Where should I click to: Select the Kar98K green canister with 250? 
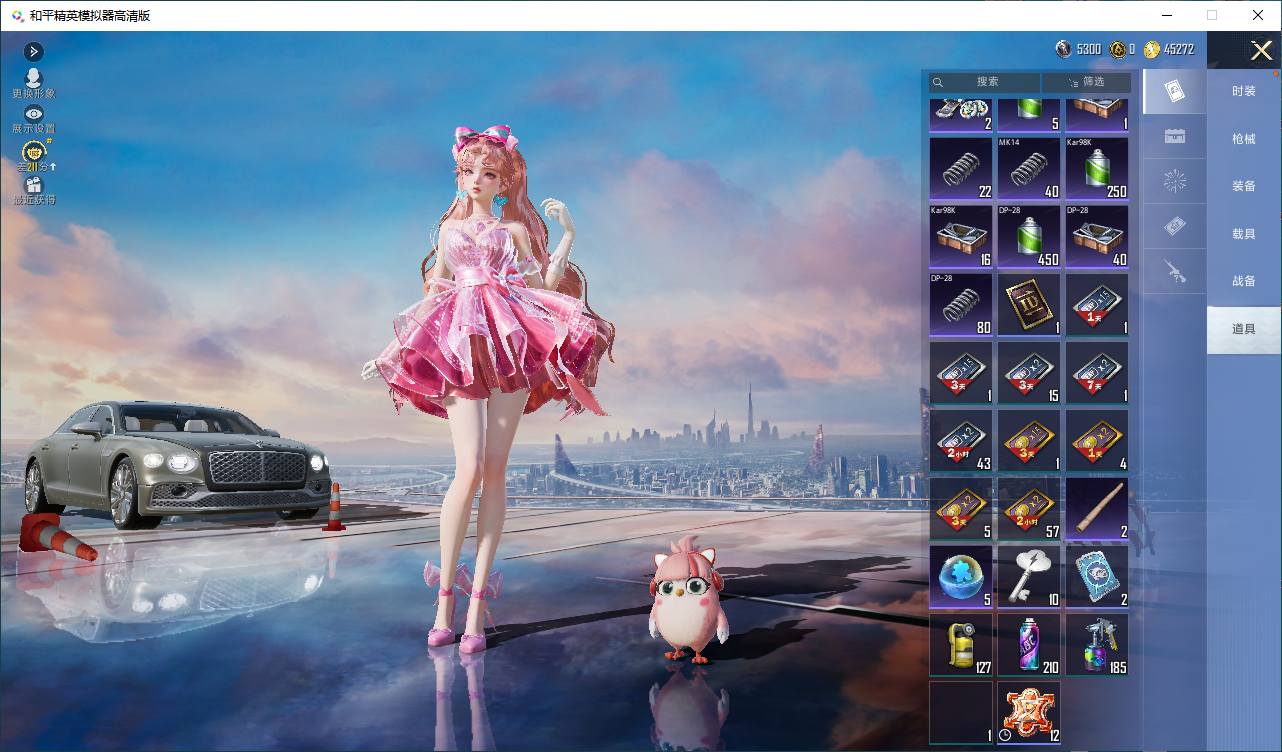1097,169
